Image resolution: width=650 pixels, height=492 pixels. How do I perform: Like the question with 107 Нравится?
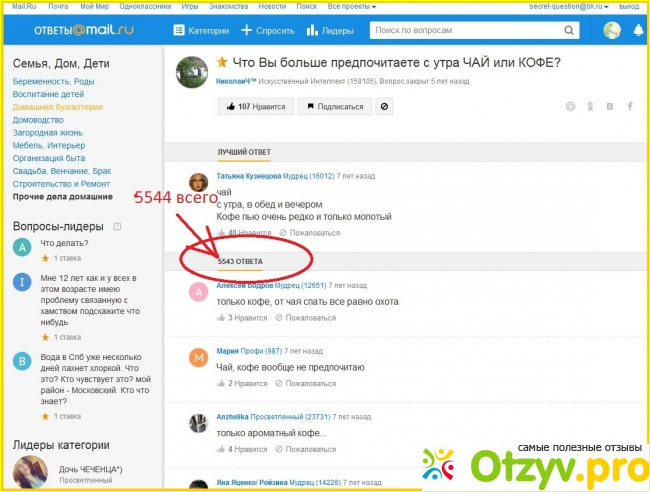pyautogui.click(x=256, y=106)
